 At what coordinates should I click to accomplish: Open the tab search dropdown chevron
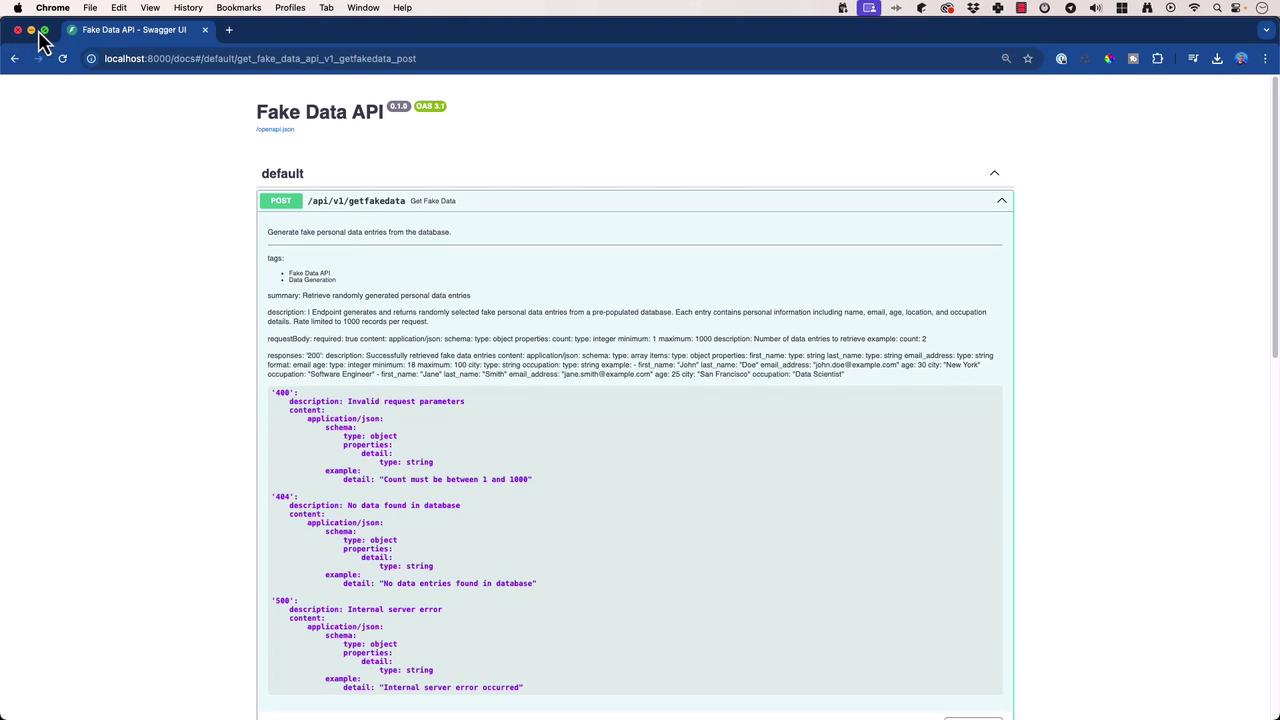pos(1266,30)
